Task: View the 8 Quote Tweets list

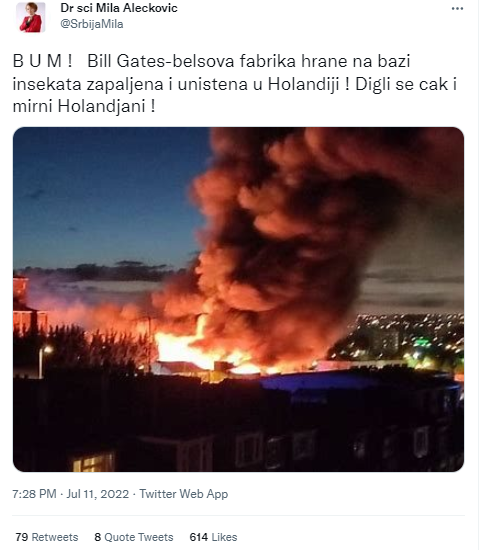Action: click(134, 537)
